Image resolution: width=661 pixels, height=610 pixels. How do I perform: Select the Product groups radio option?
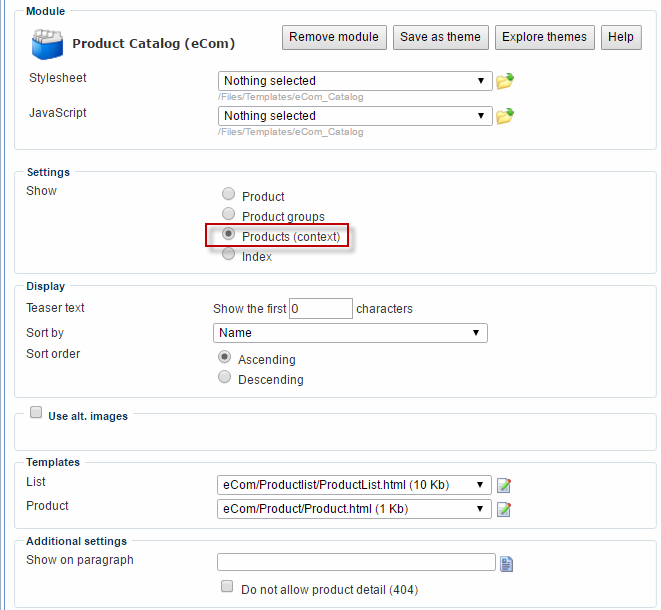[x=229, y=215]
